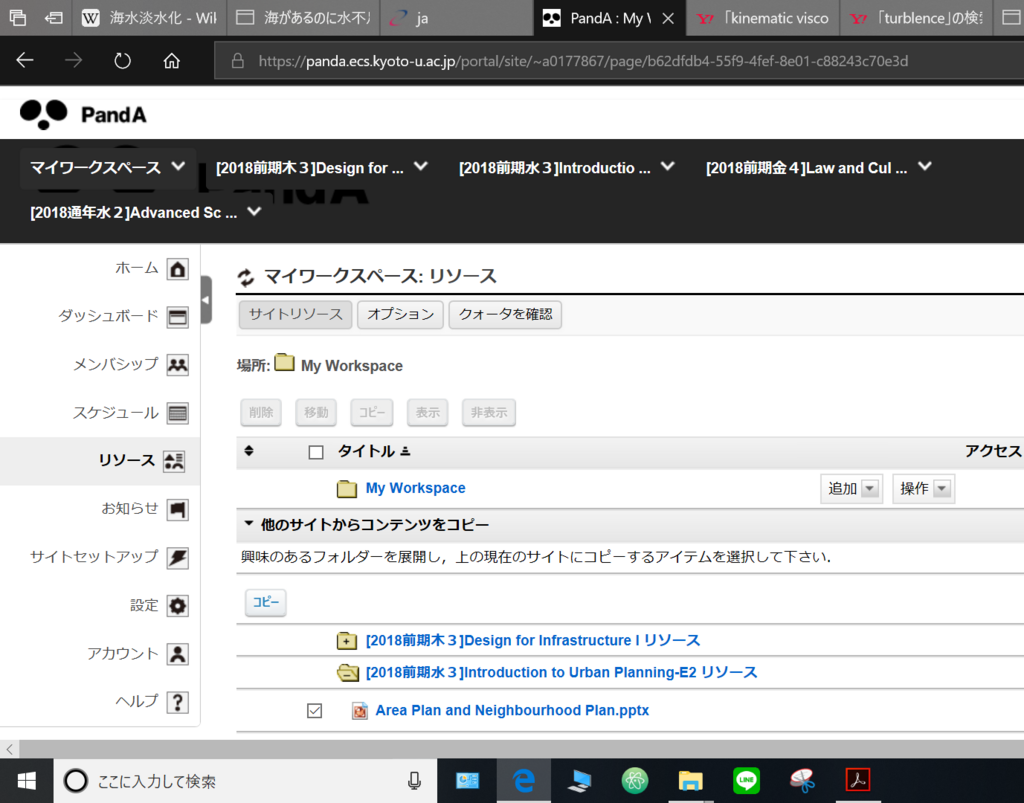
Task: Check the select-all checkbox in the title row
Action: [315, 451]
